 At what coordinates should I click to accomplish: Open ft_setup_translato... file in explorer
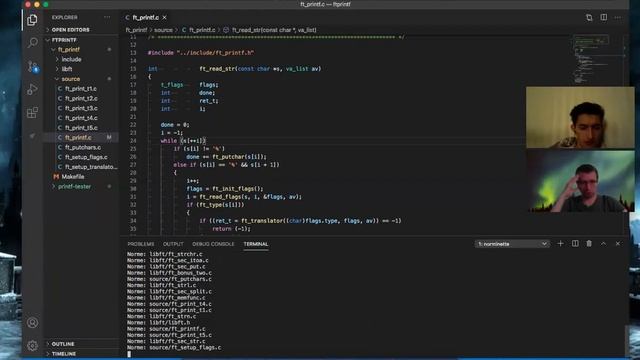(x=91, y=167)
